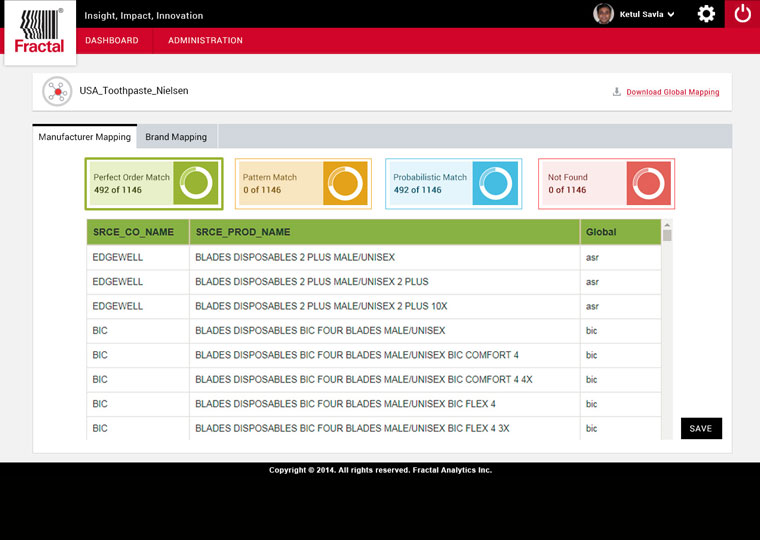This screenshot has height=540, width=760.
Task: Click the table scrollbar thumb
Action: (667, 235)
